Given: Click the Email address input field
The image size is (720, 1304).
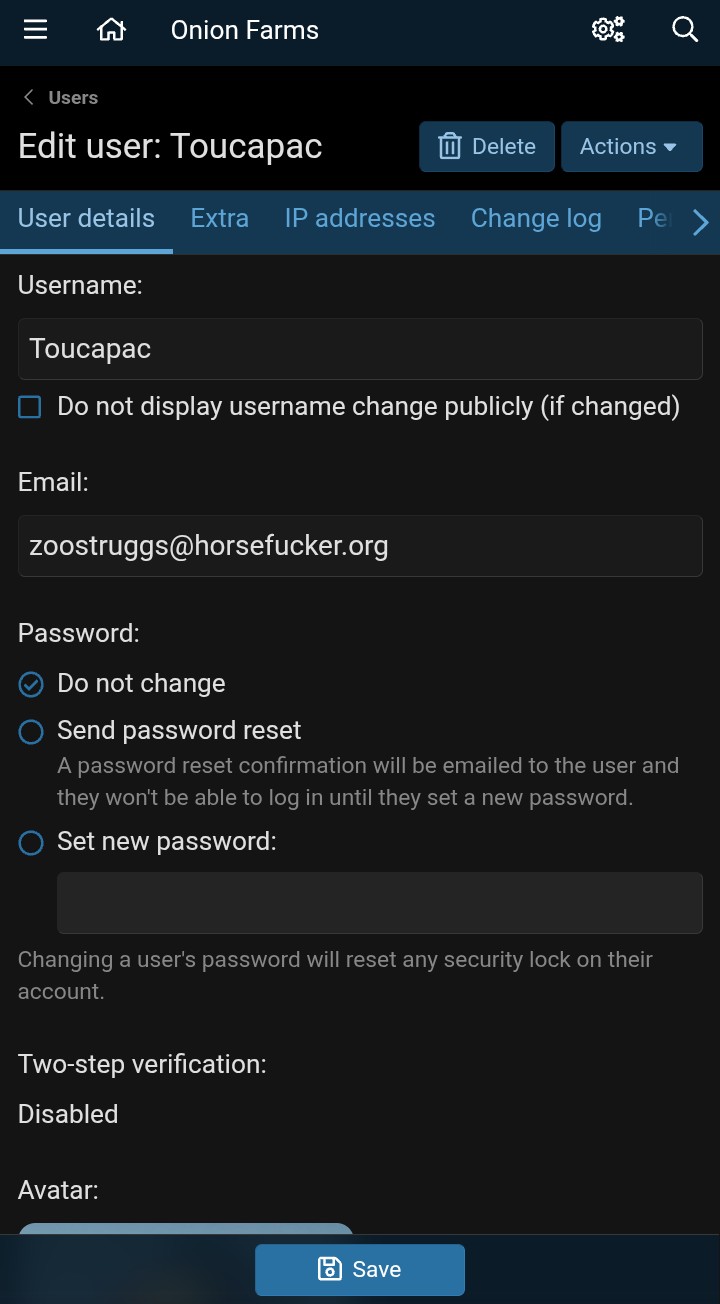Looking at the screenshot, I should (x=360, y=546).
